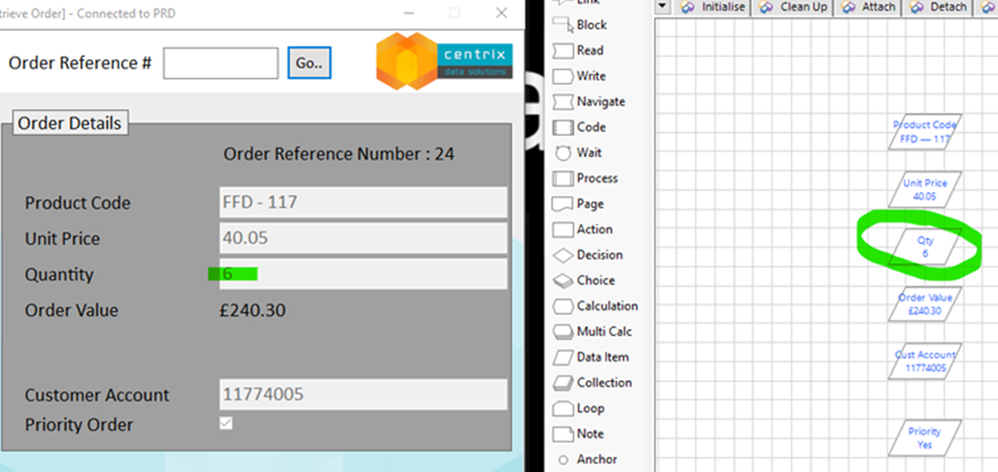Screen dimensions: 998x472
Task: Select the Calculation stage tool
Action: [x=595, y=306]
